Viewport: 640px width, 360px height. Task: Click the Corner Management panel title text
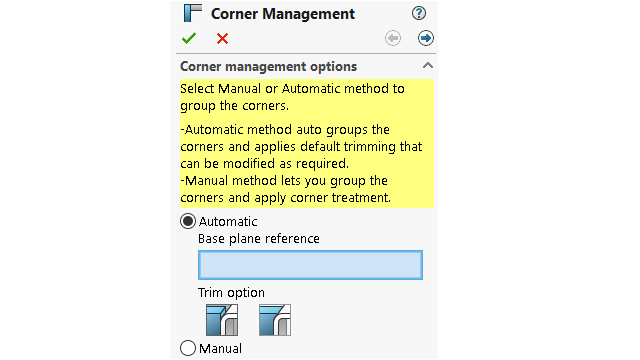point(283,13)
